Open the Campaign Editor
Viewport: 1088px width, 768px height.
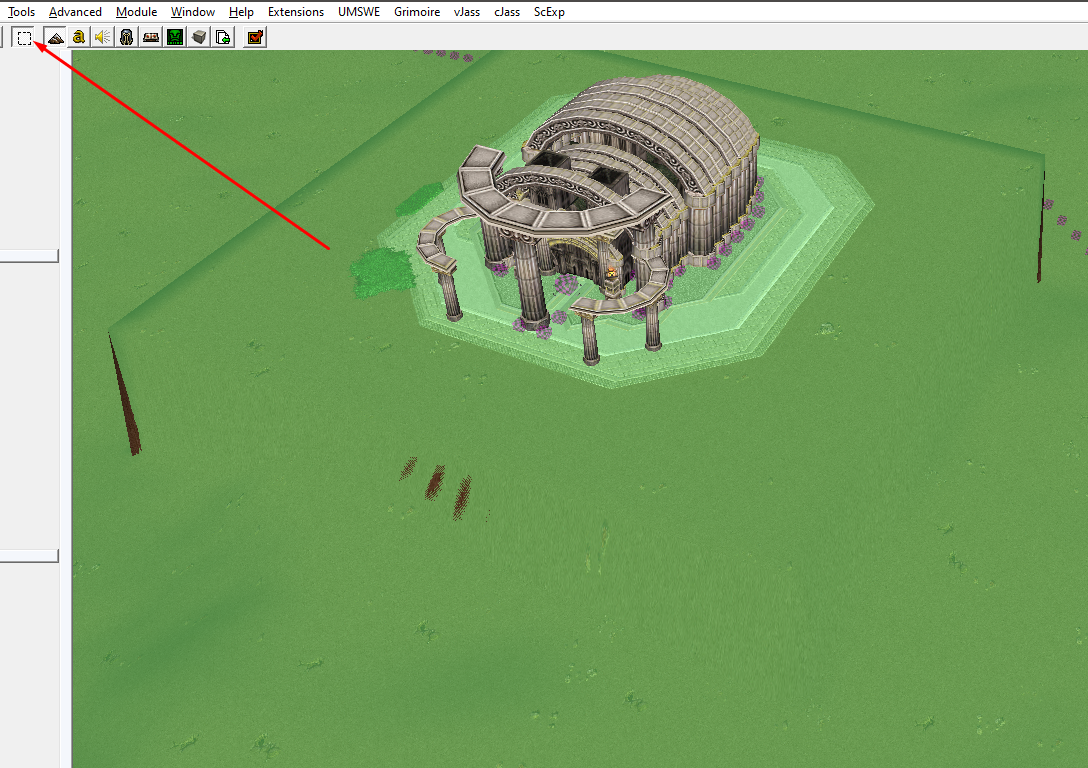click(151, 37)
